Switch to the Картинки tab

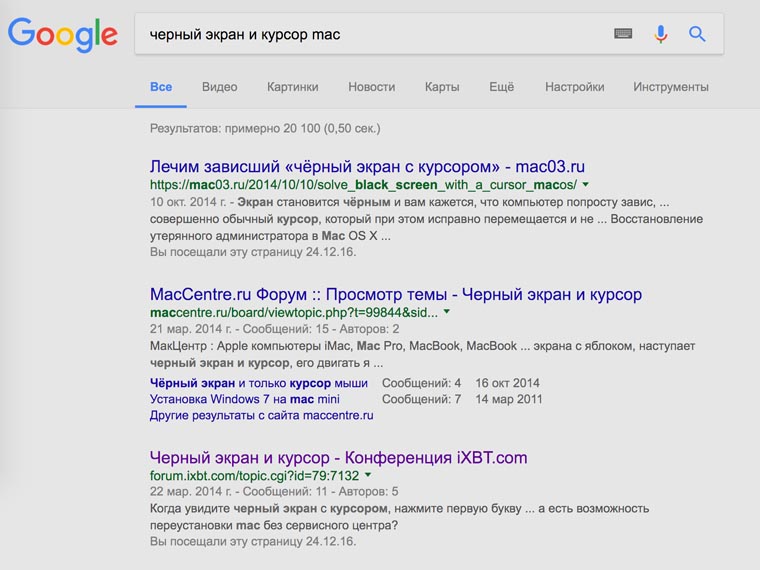292,87
